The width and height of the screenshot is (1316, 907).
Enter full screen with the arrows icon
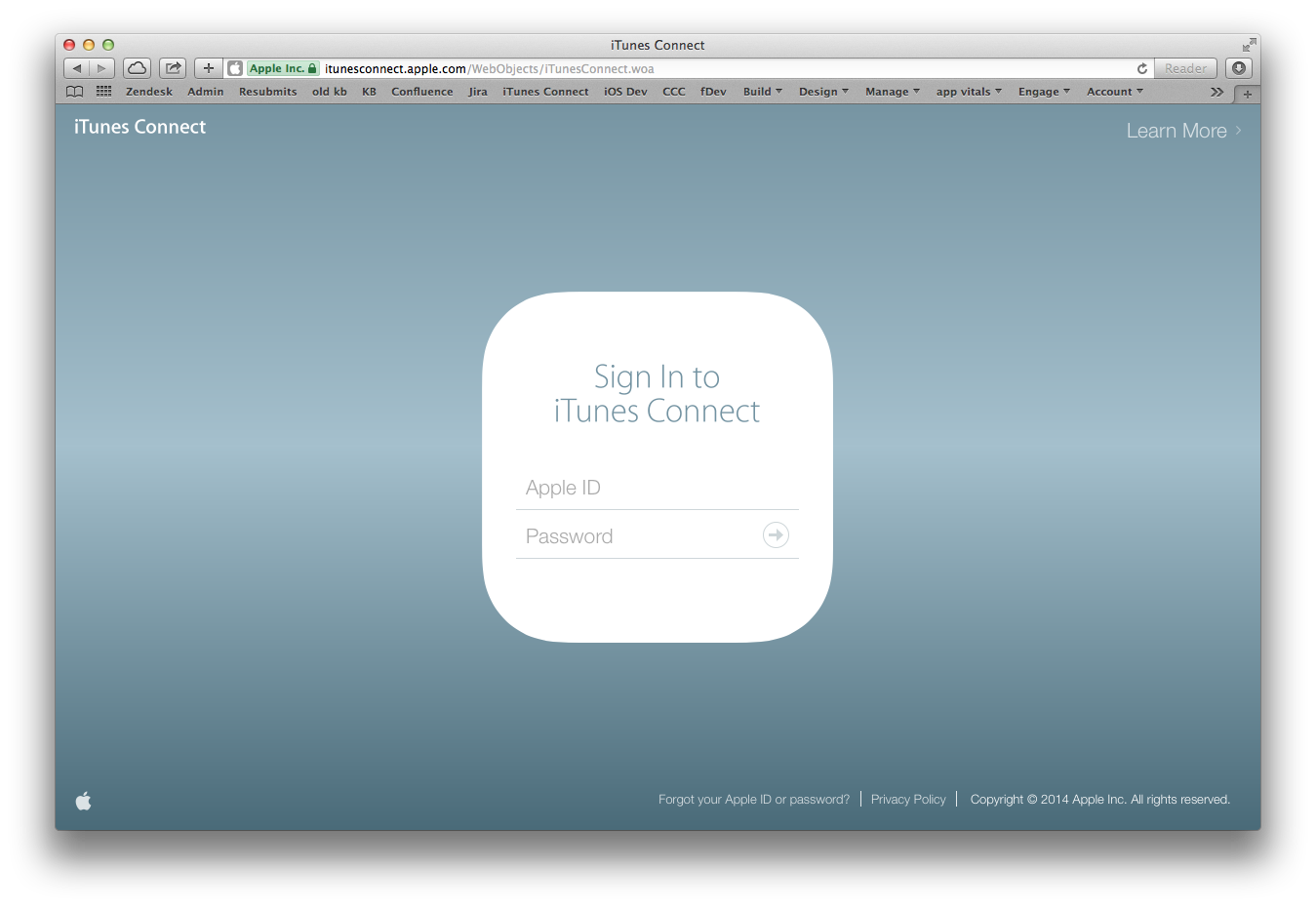(x=1249, y=45)
